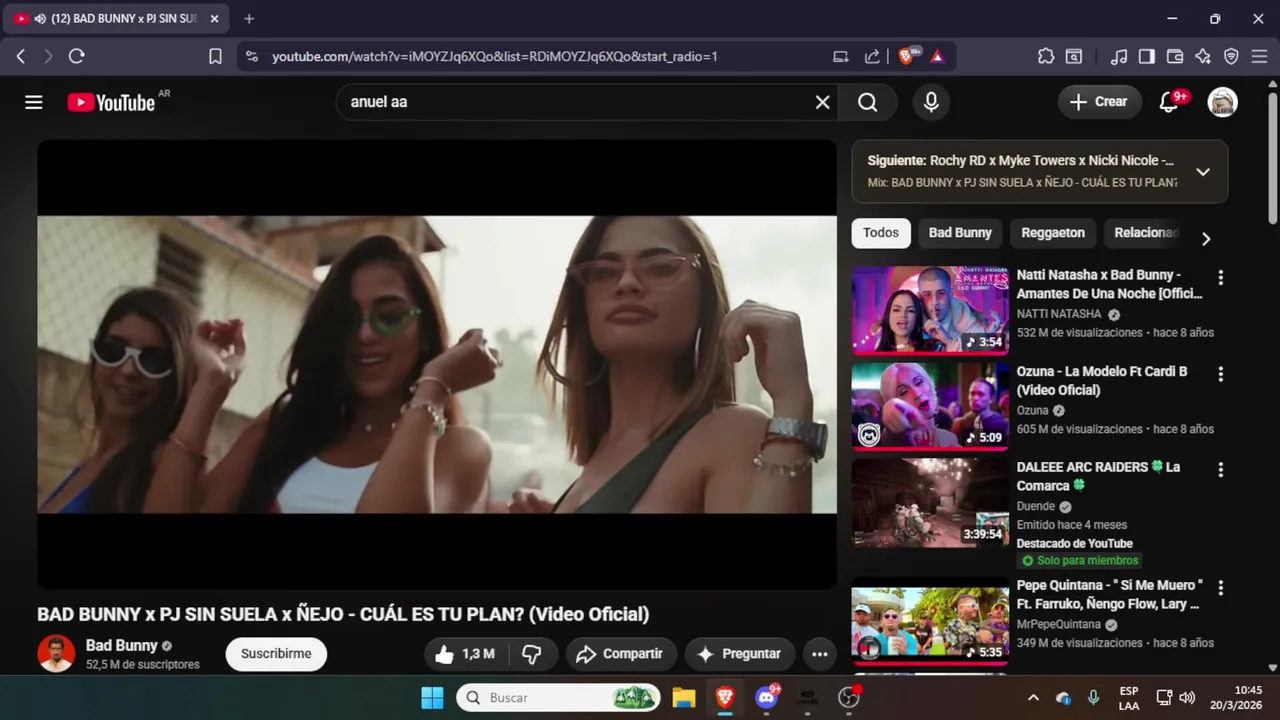
Task: Open NATTI NATASHA channel name
Action: [x=1059, y=314]
